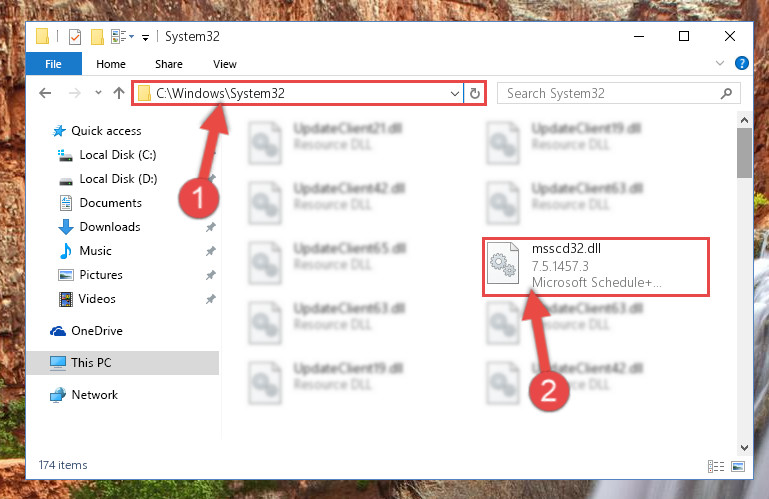
Task: Click the vertical scrollbar down arrow
Action: [x=744, y=447]
